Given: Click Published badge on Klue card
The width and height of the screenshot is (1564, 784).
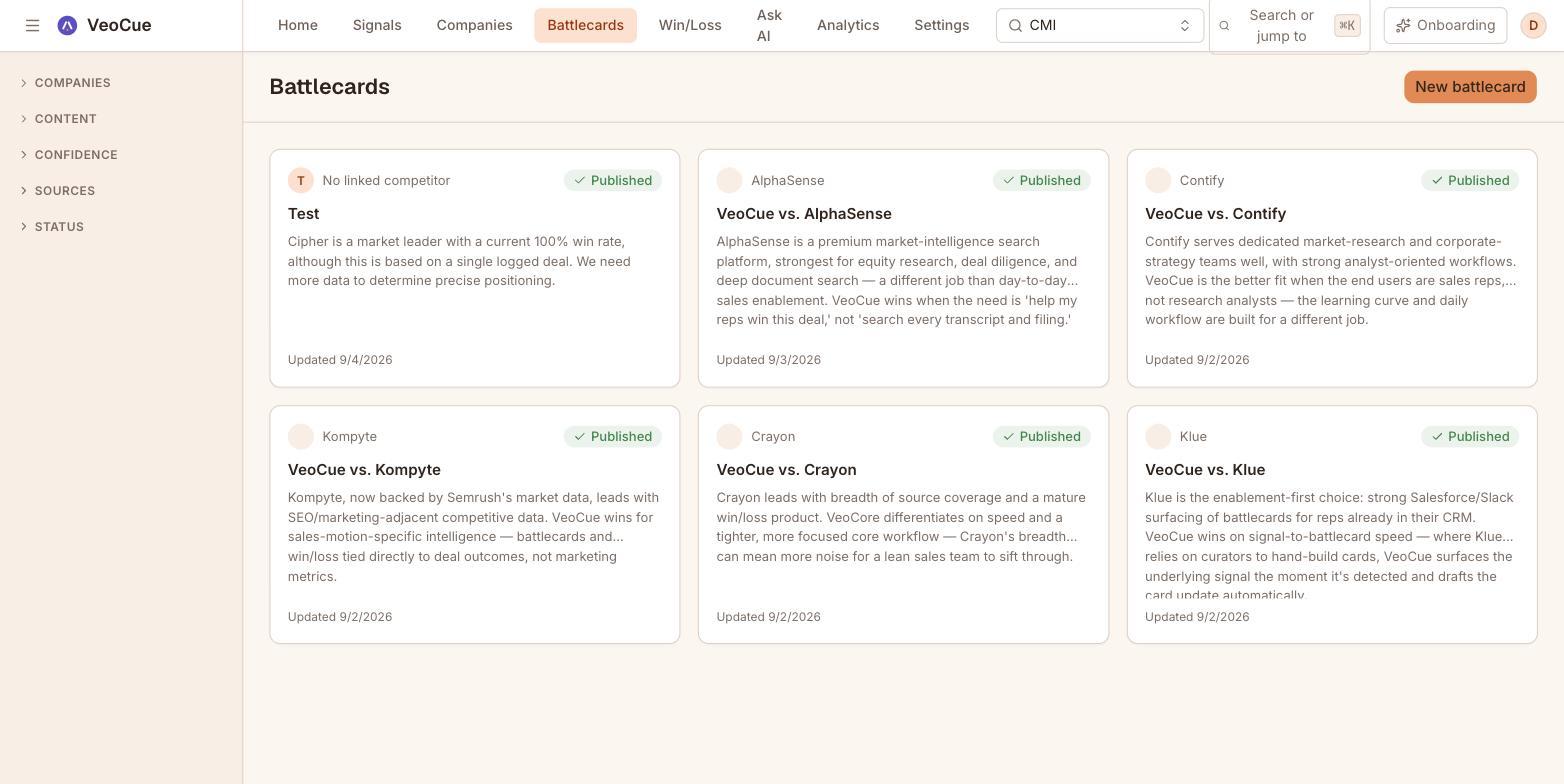Looking at the screenshot, I should [x=1470, y=436].
